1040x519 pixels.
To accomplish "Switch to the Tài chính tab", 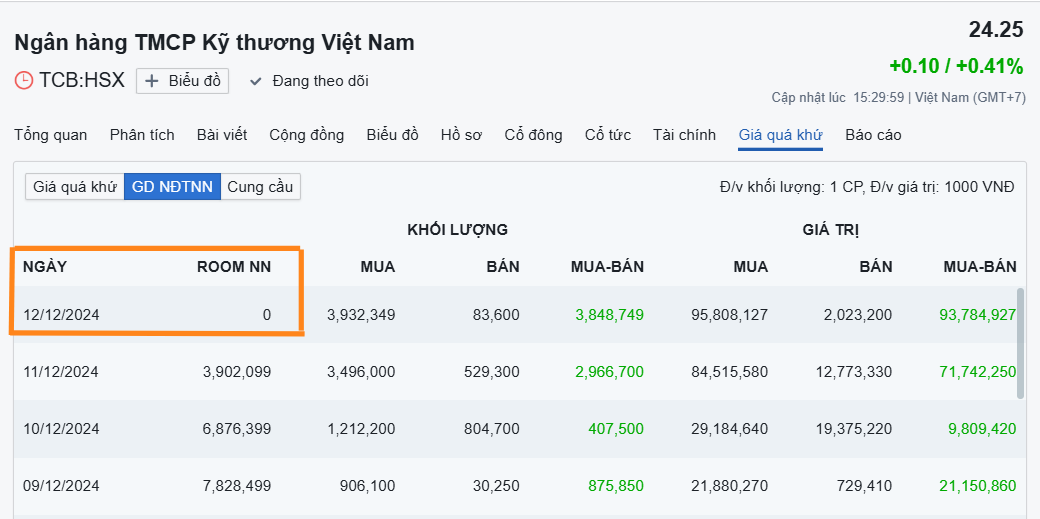I will (684, 135).
